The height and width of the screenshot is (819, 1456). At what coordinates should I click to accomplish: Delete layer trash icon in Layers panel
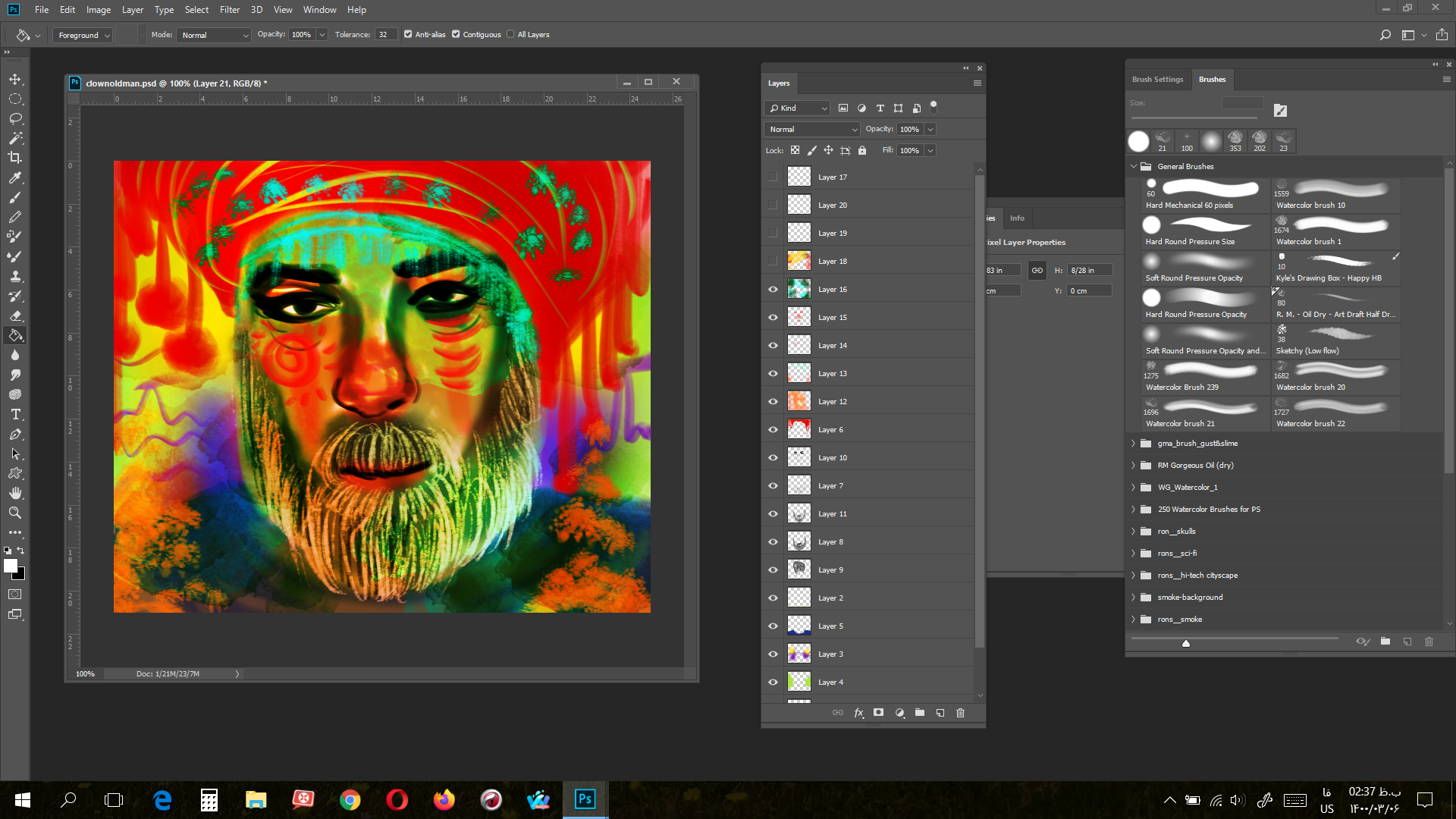click(x=961, y=713)
